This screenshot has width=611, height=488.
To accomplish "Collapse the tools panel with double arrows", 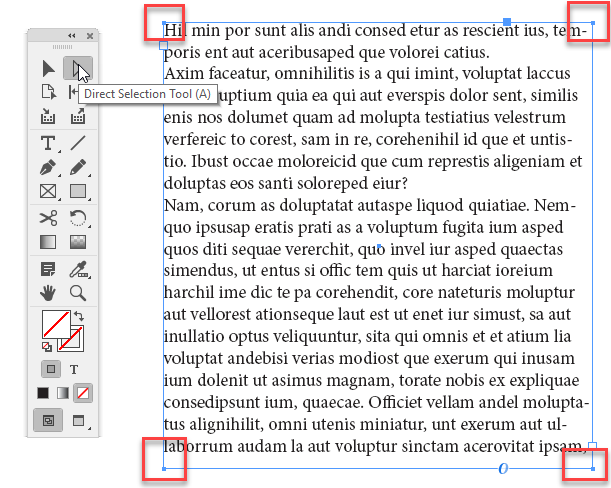I will click(x=71, y=36).
